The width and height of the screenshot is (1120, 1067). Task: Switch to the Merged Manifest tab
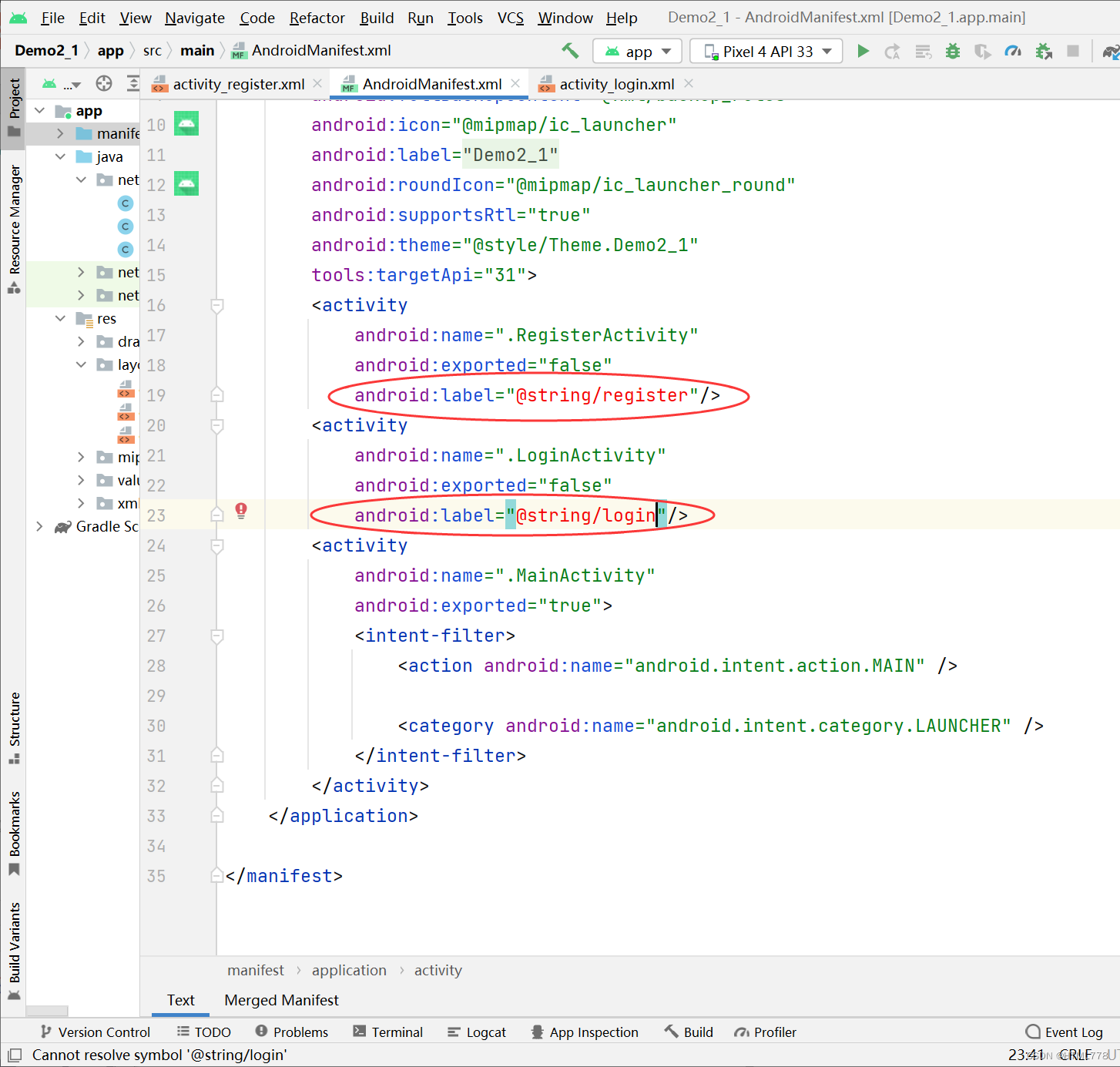coord(281,1000)
